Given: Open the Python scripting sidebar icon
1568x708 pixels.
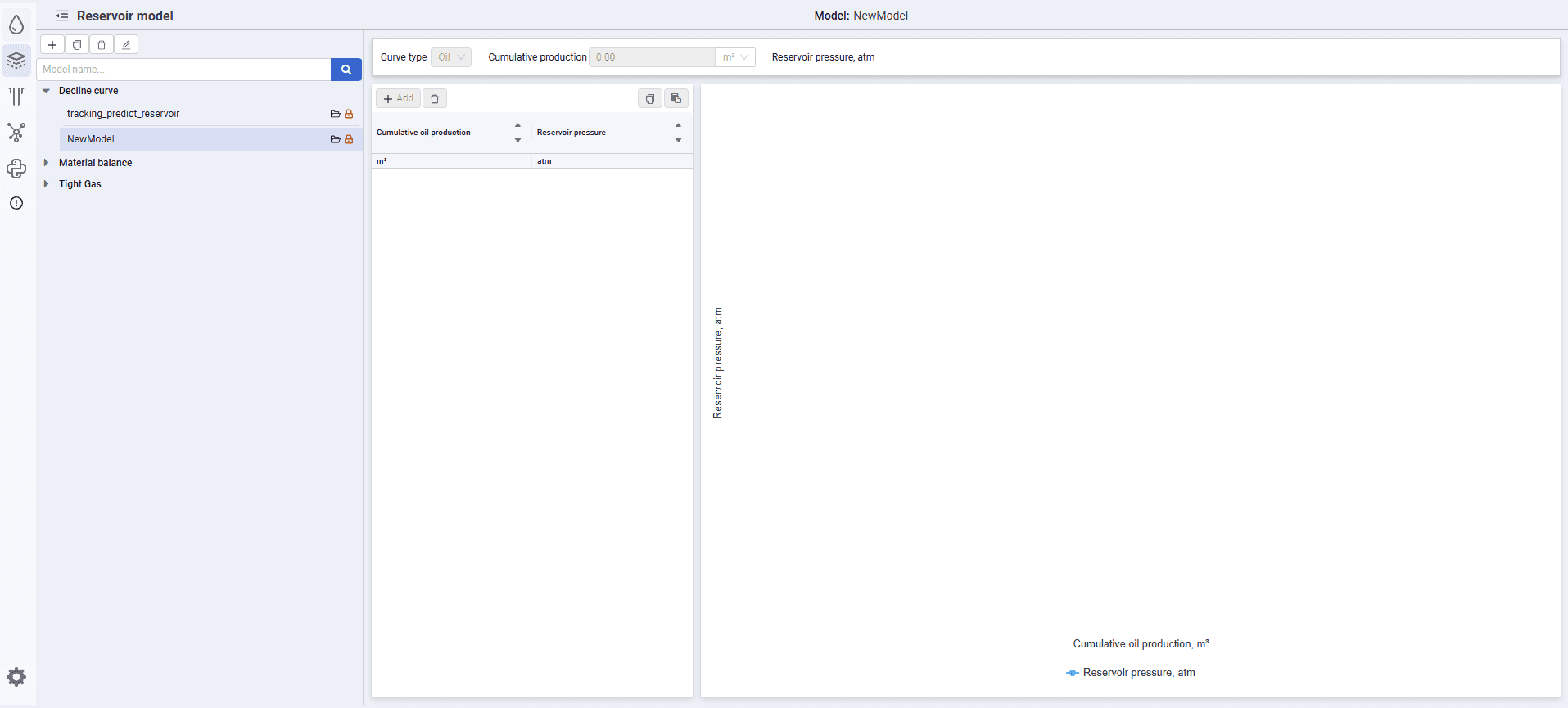Looking at the screenshot, I should [16, 169].
